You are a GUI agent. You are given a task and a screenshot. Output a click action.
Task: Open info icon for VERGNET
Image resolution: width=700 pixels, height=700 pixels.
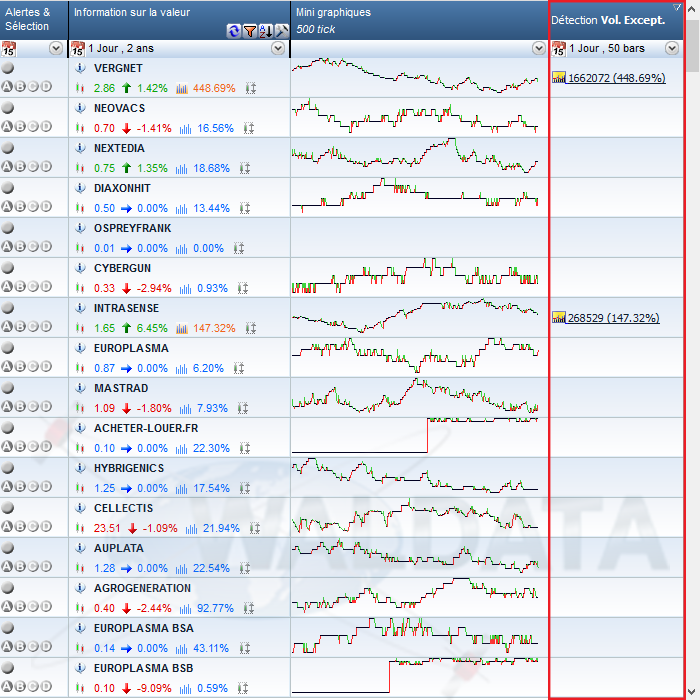point(80,68)
